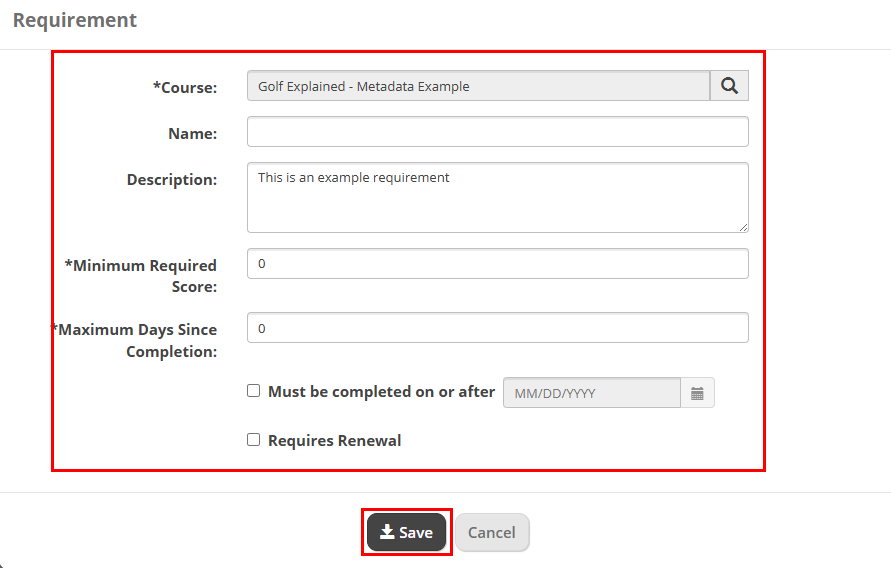The image size is (891, 568).
Task: Click the download arrow icon on Save
Action: coord(388,532)
